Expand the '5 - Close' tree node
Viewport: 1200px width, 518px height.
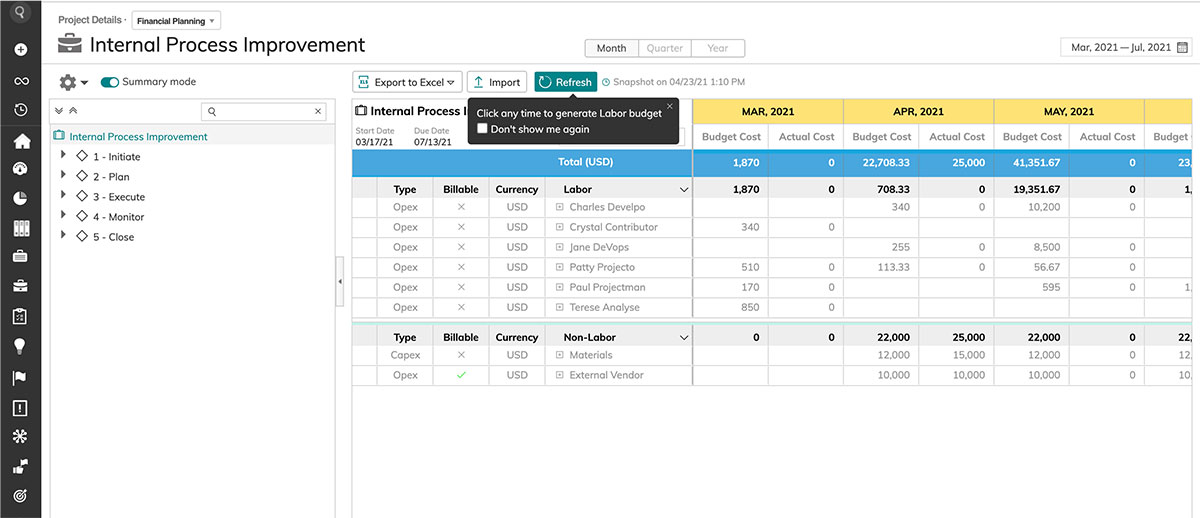click(x=64, y=235)
